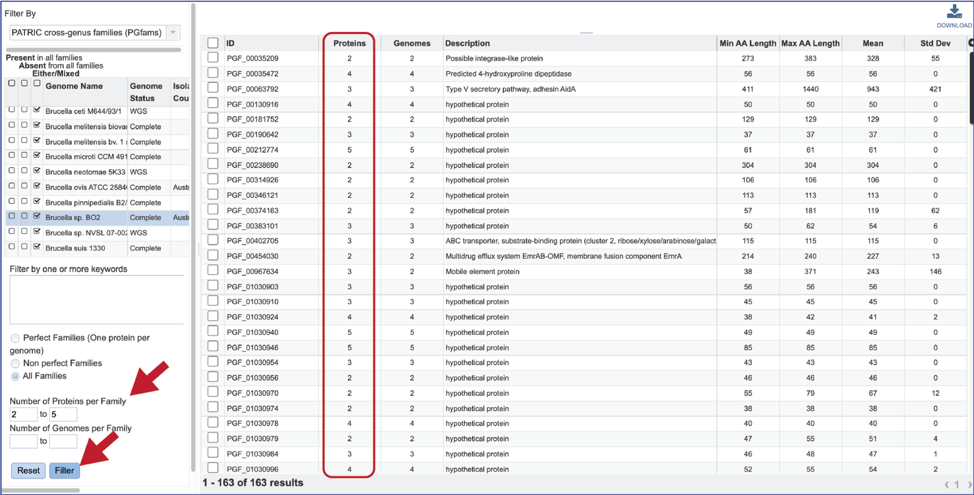
Task: Choose the All Families radio button
Action: [x=15, y=376]
